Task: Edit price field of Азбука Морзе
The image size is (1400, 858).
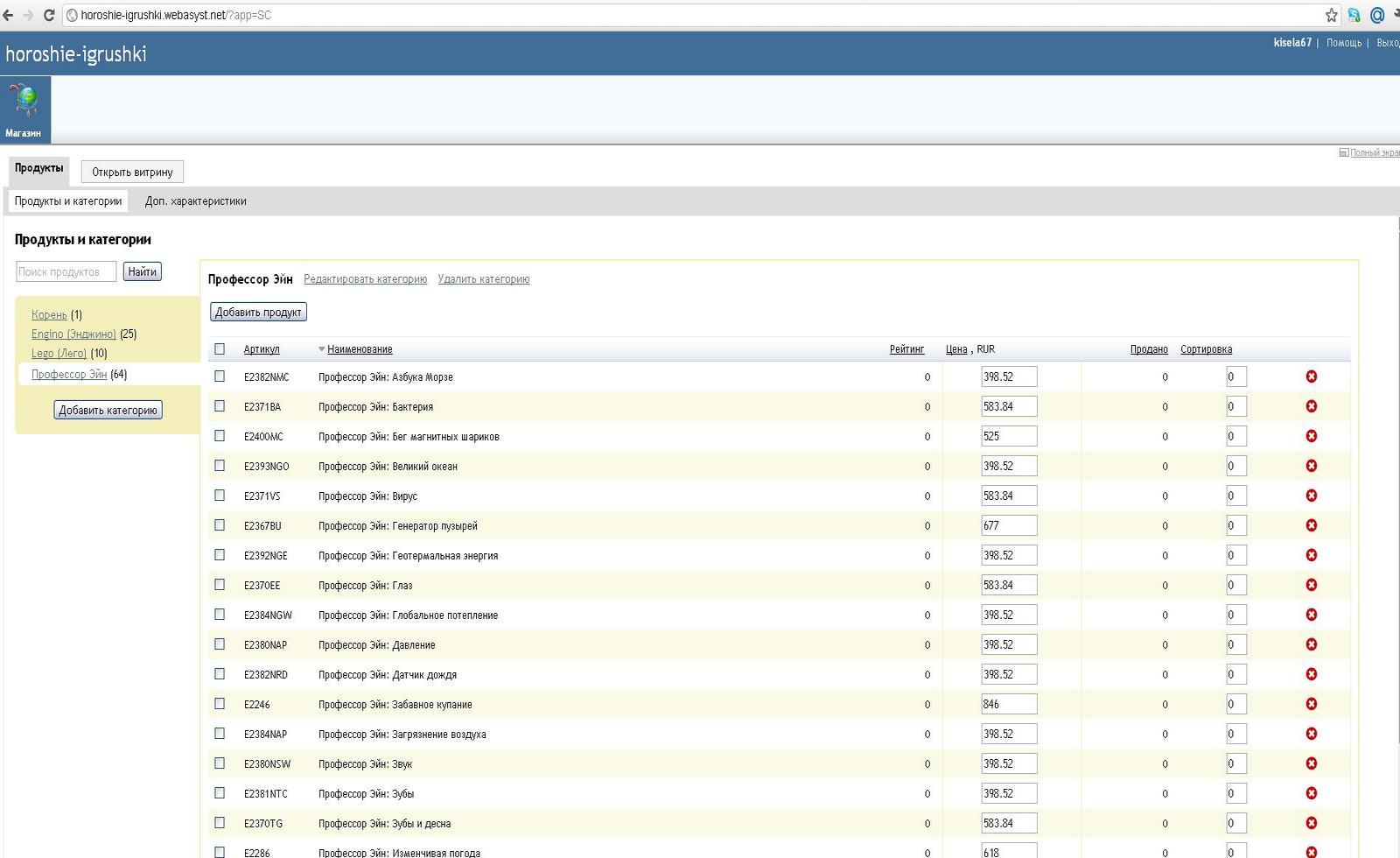Action: 1009,376
